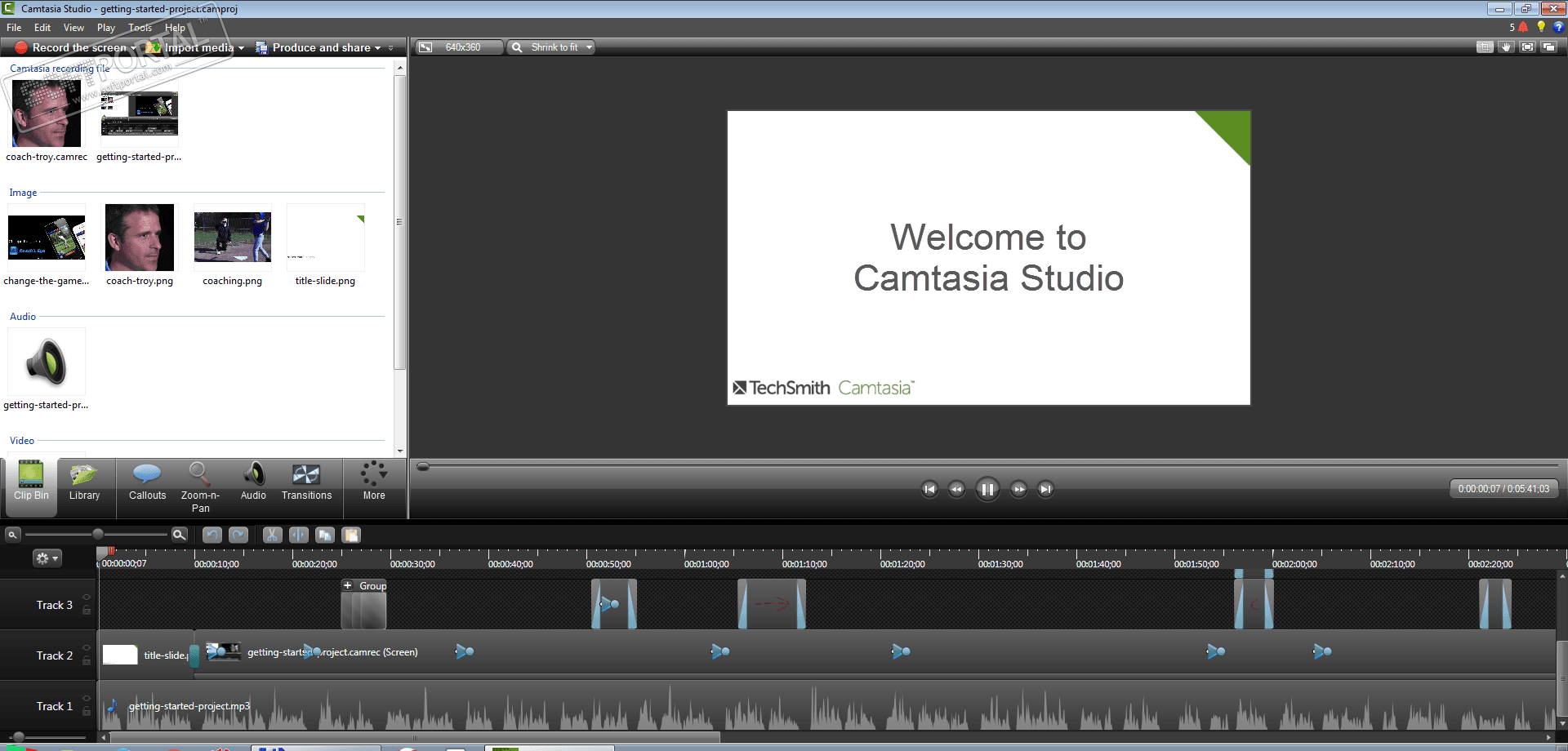
Task: Click the Produce and share button
Action: click(313, 47)
